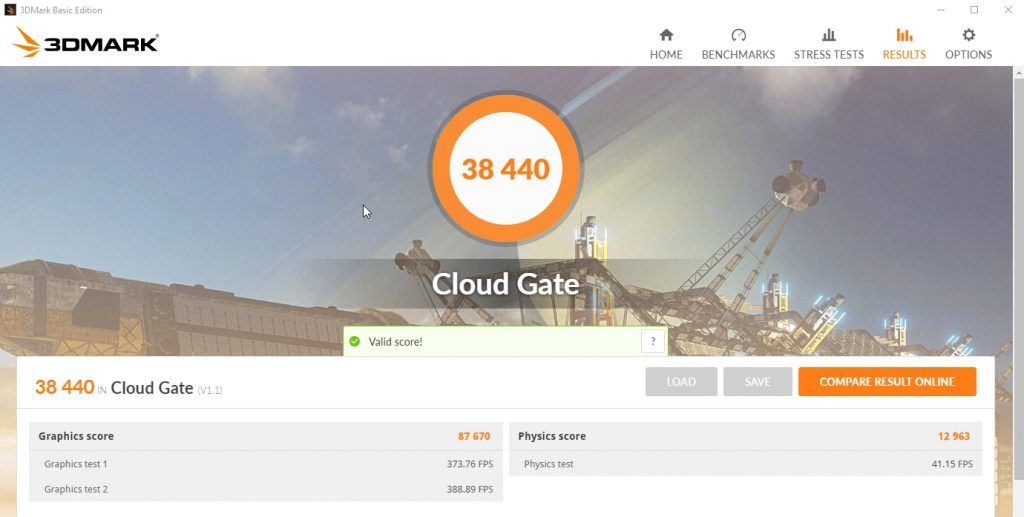Click the Graphics score header row

pos(265,436)
